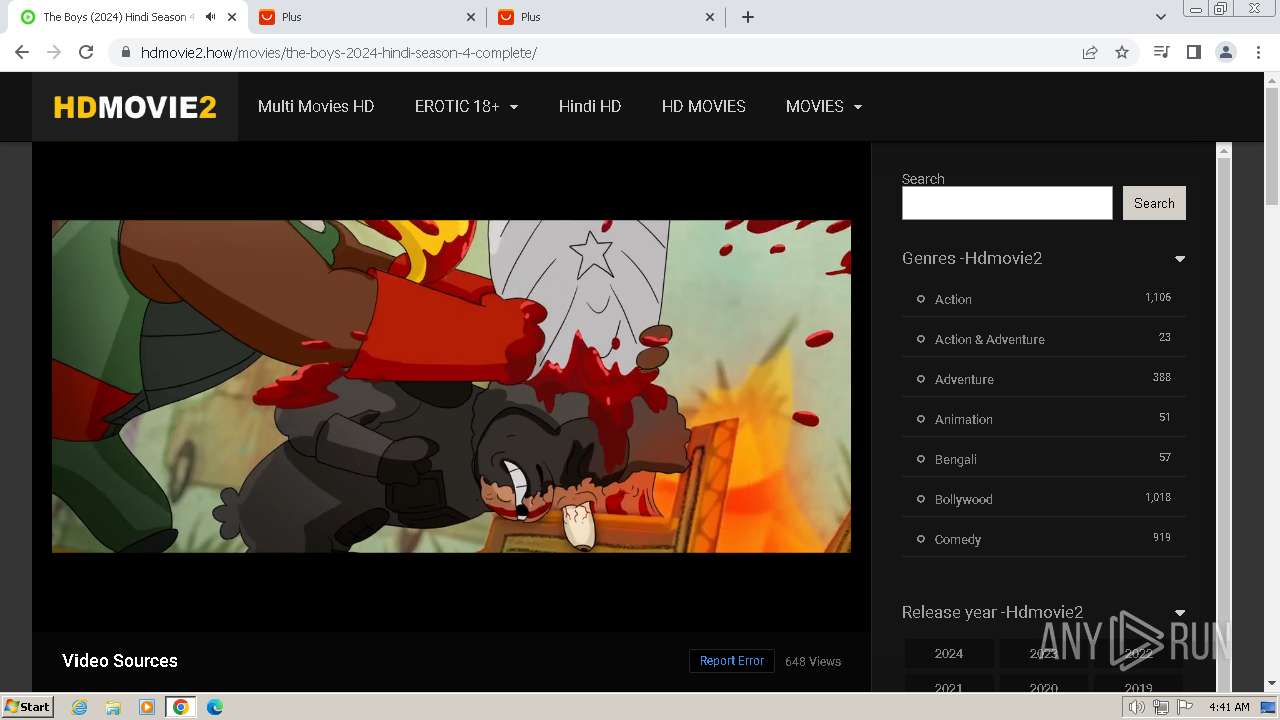
Task: Open the media player taskbar icon
Action: click(147, 707)
